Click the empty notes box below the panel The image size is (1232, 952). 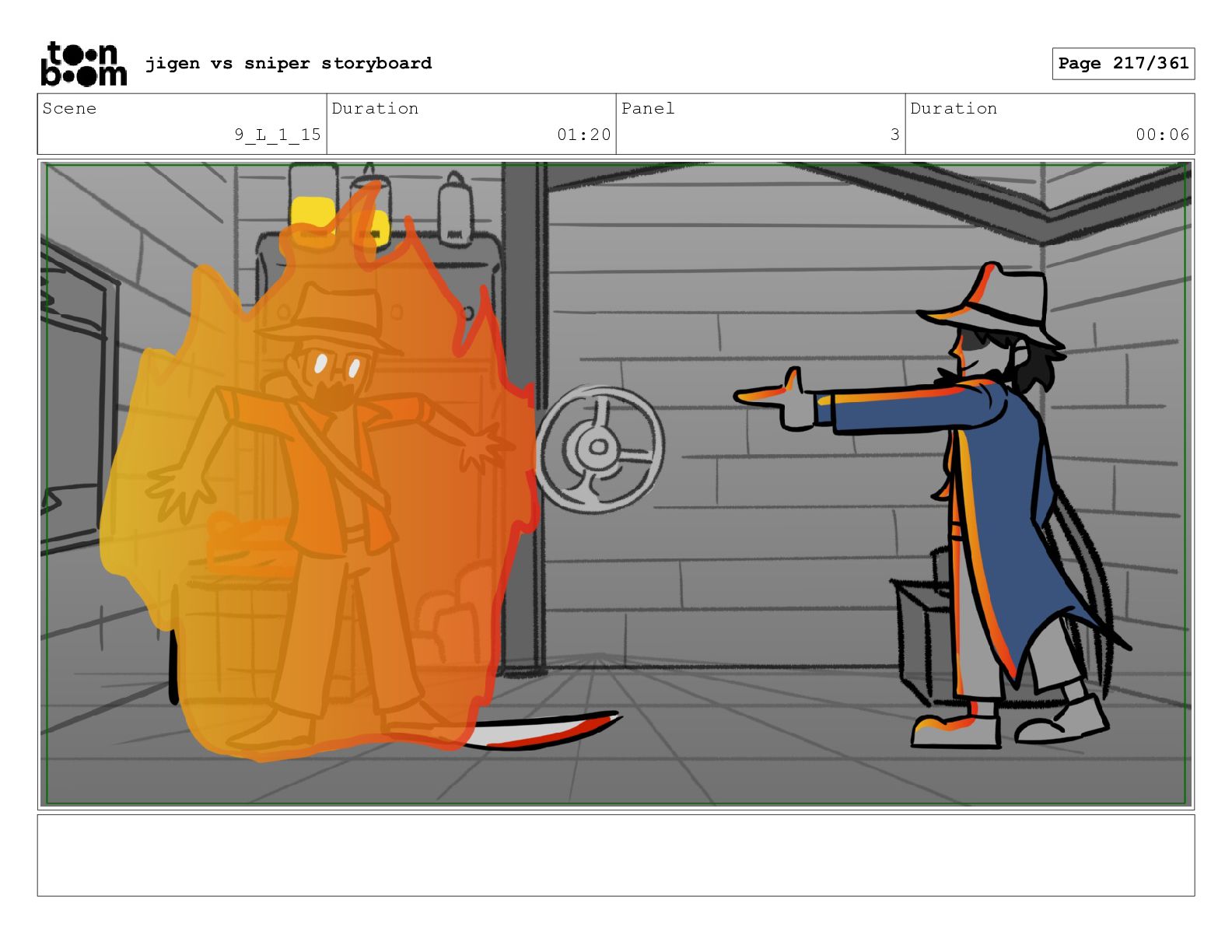point(616,856)
